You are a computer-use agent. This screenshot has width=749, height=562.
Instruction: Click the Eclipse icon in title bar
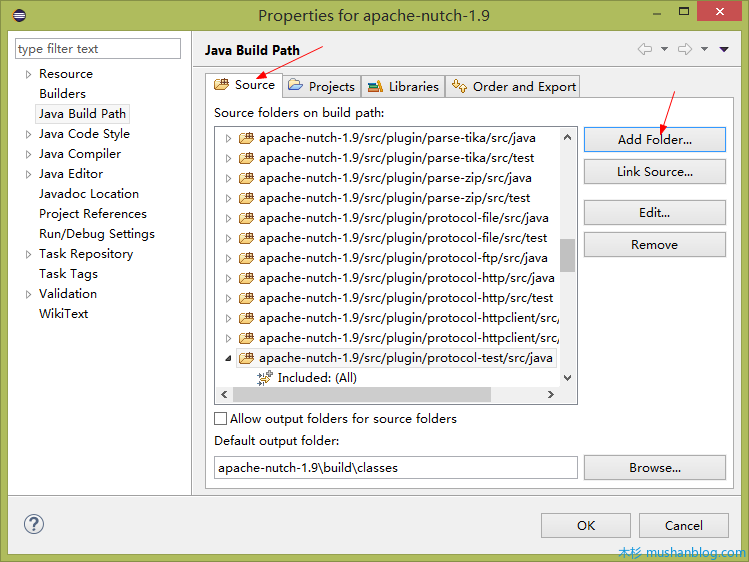click(x=19, y=15)
